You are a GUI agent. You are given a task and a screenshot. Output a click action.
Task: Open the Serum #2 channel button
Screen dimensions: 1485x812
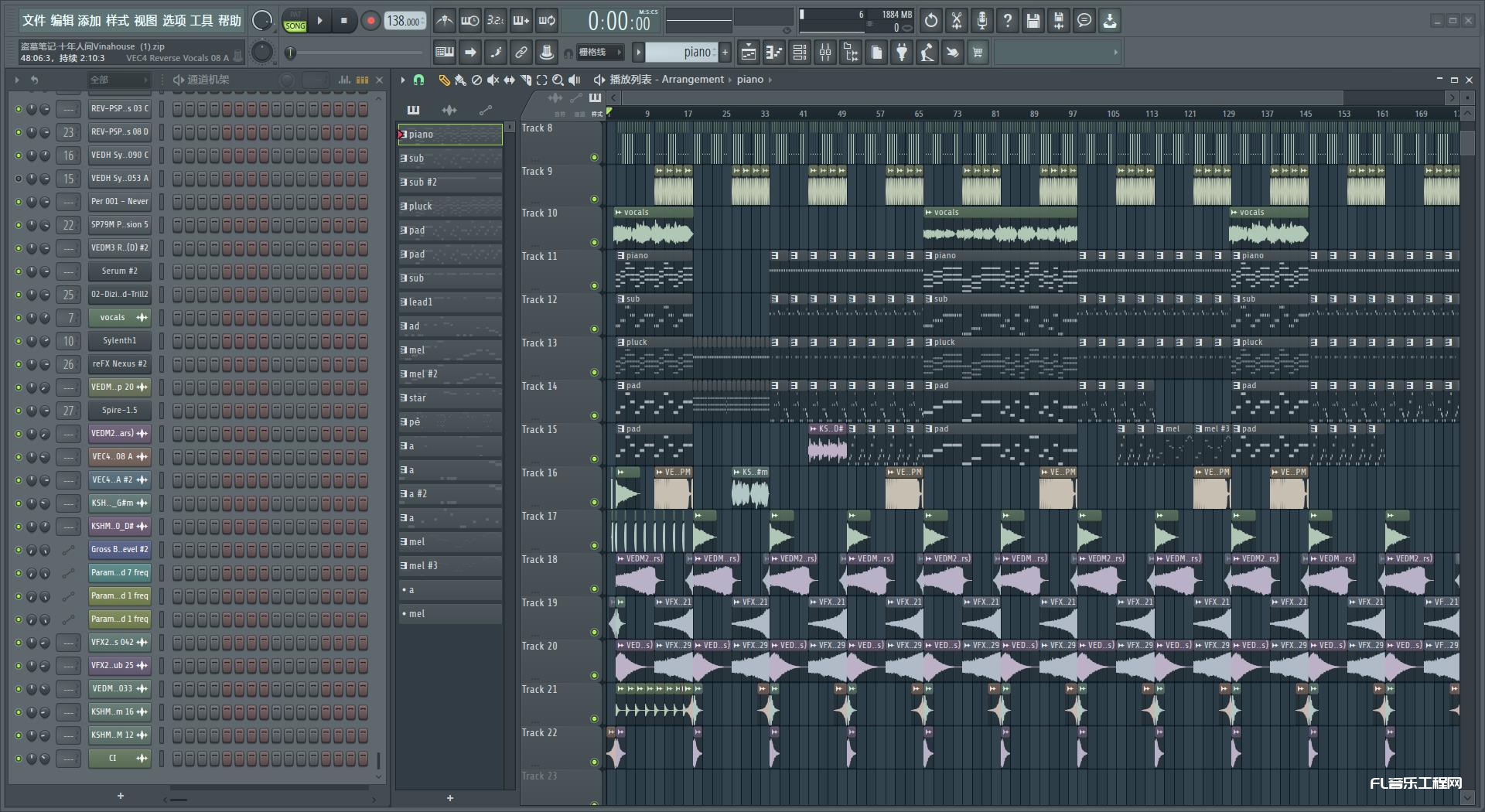119,271
